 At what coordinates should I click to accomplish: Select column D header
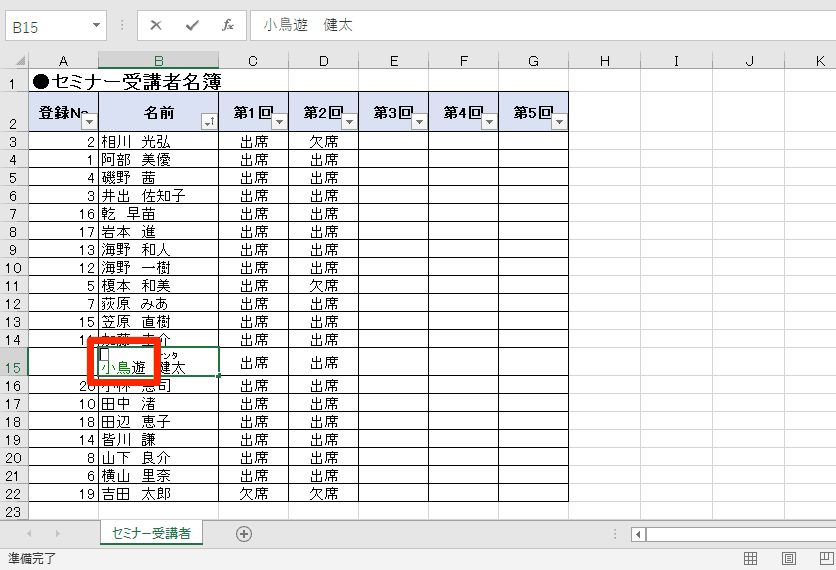(323, 62)
